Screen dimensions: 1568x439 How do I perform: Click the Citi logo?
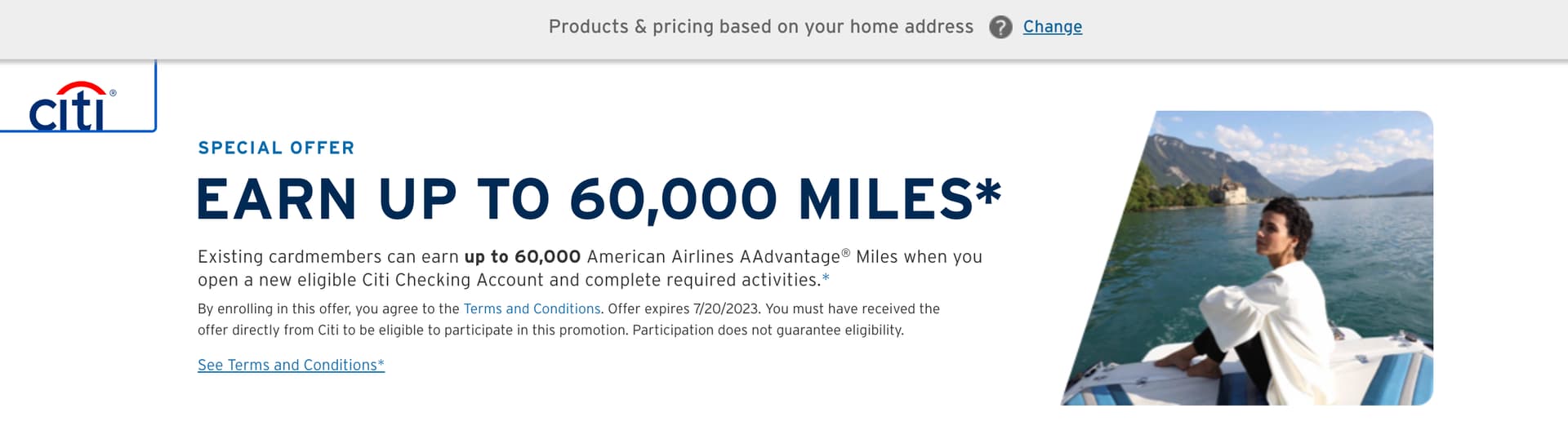tap(69, 107)
